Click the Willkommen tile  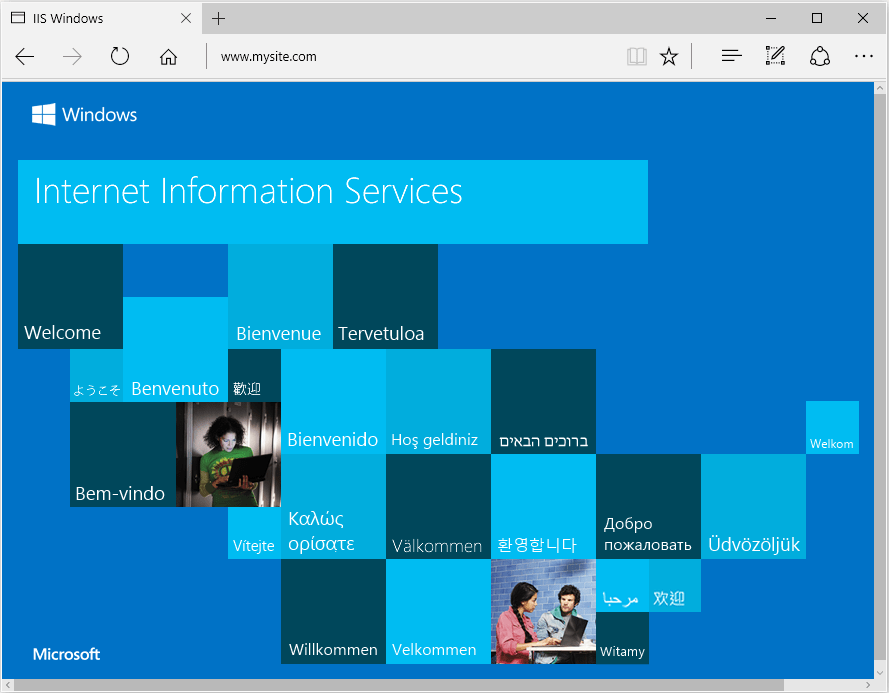pos(333,612)
